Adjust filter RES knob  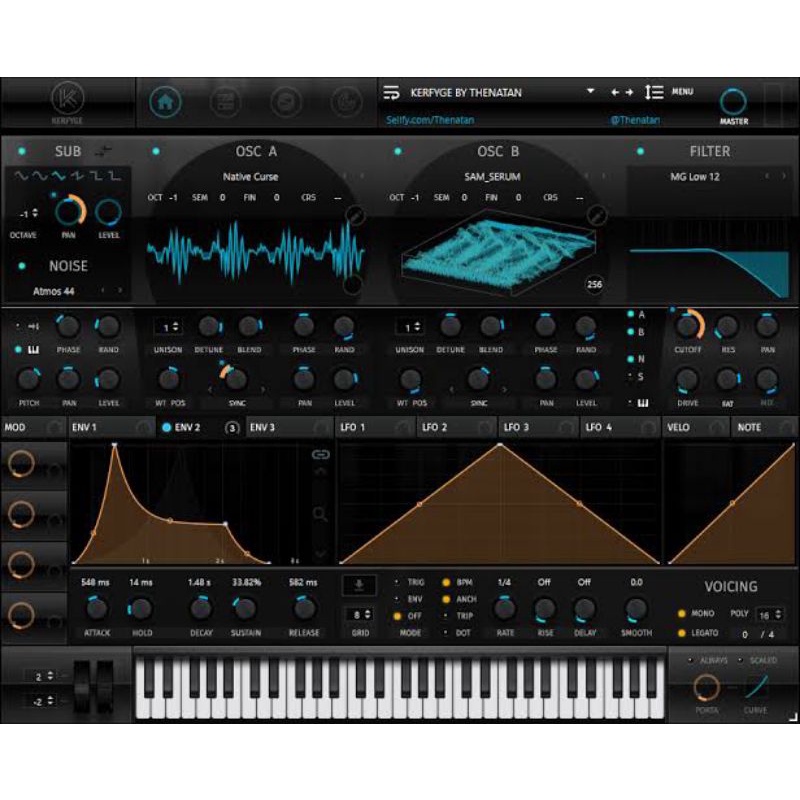[x=728, y=327]
